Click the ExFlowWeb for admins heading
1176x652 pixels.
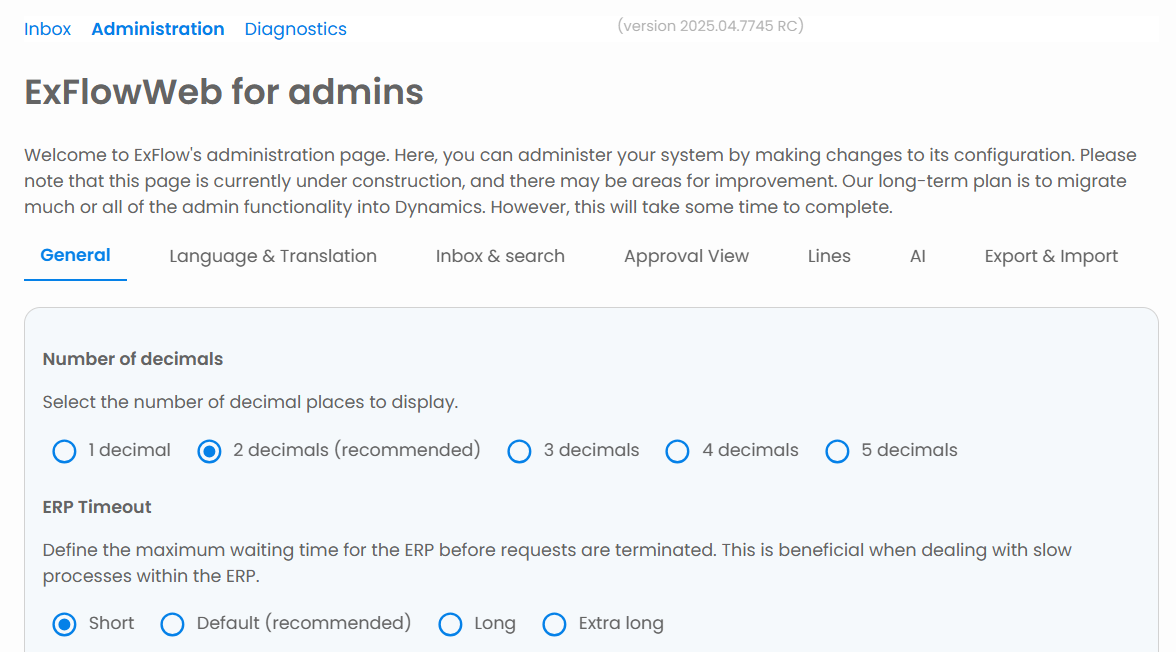224,92
